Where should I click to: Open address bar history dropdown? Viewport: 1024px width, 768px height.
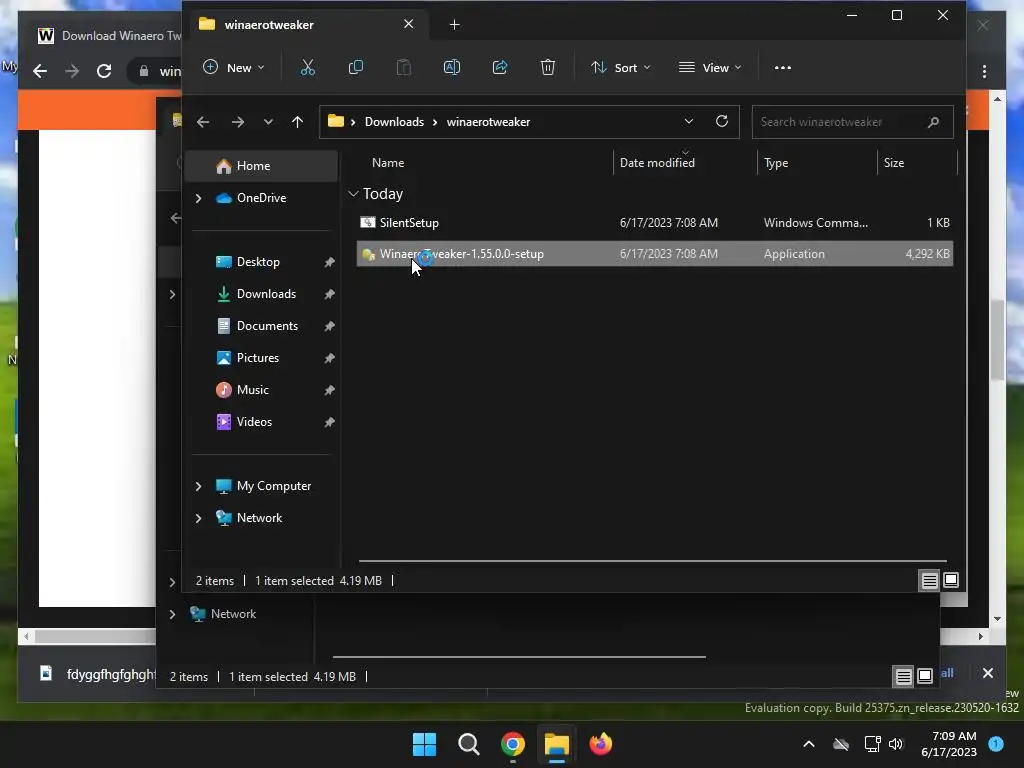(688, 121)
